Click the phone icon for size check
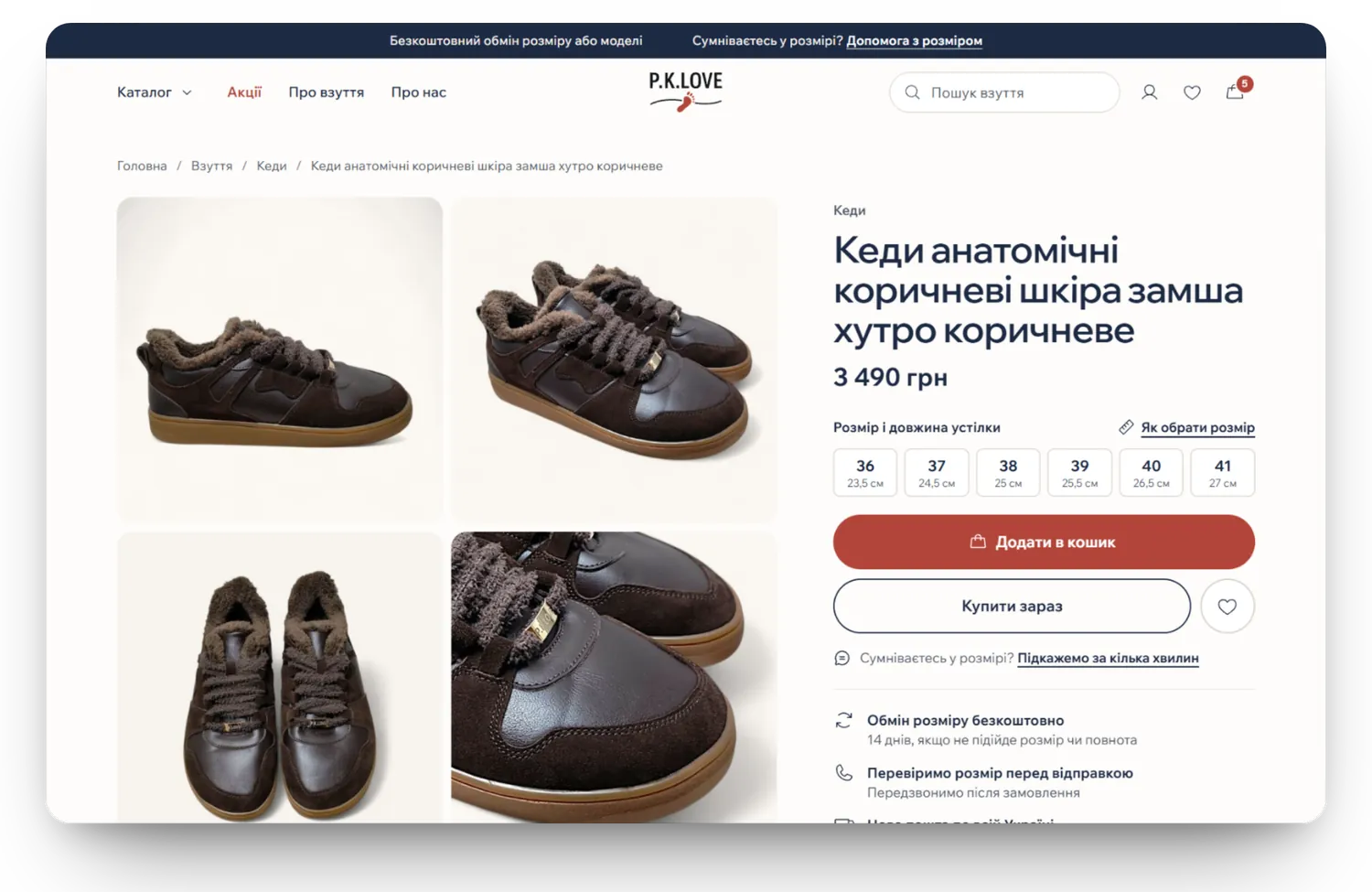 (x=843, y=773)
